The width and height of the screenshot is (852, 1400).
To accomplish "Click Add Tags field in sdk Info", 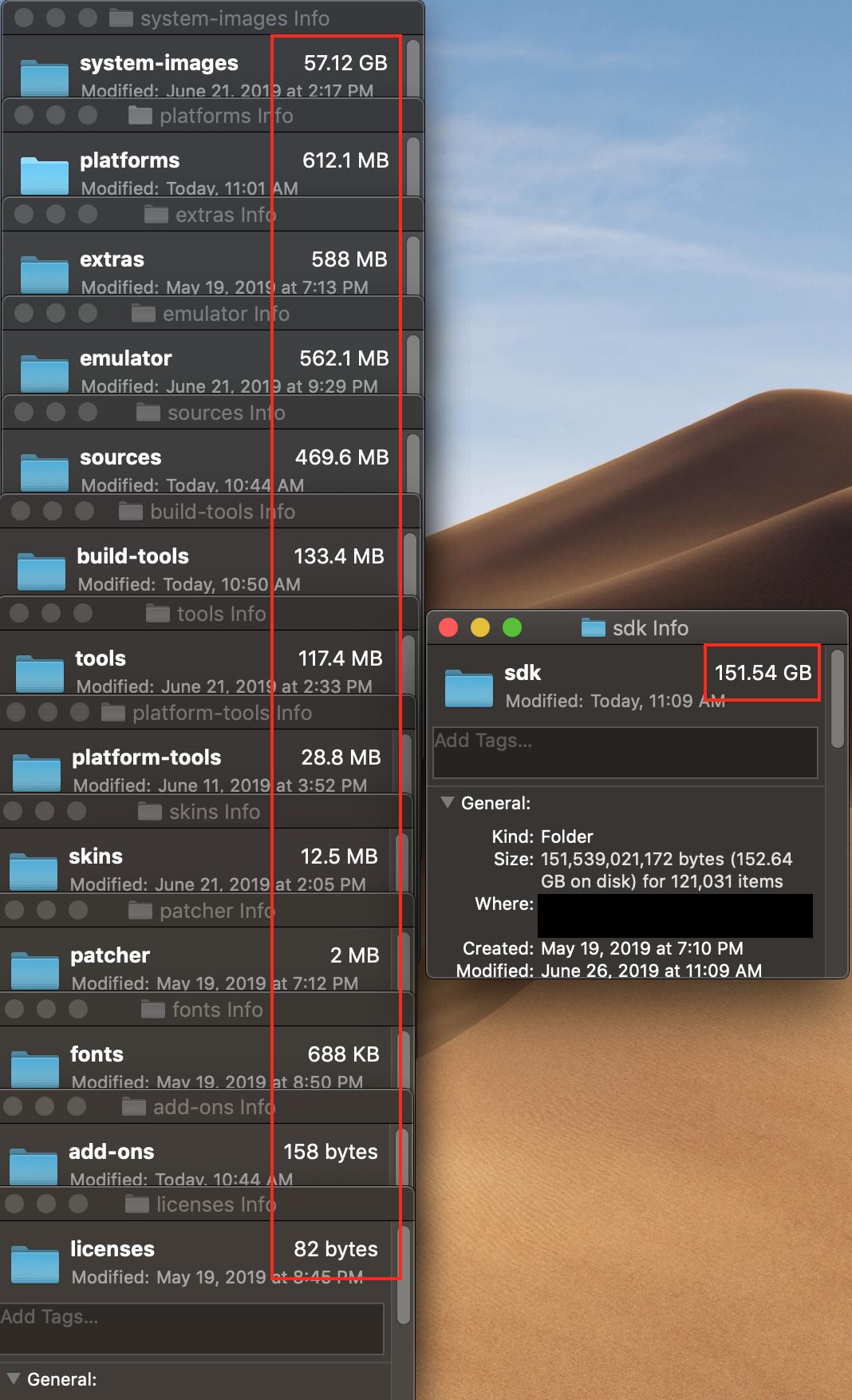I will tap(625, 752).
